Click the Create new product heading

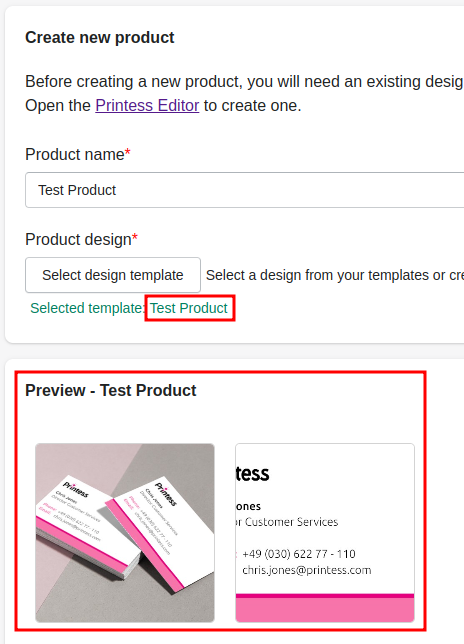(x=100, y=37)
